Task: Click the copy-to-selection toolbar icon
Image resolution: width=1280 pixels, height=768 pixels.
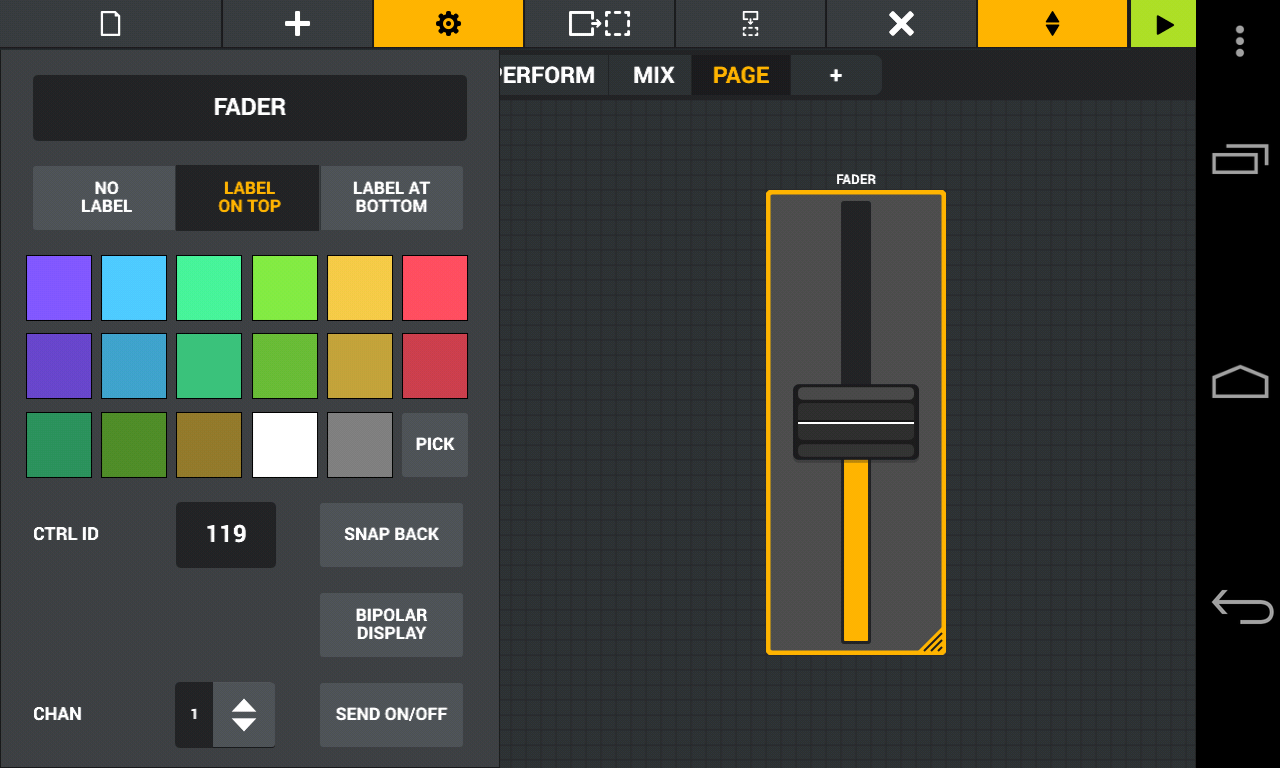Action: coord(598,23)
